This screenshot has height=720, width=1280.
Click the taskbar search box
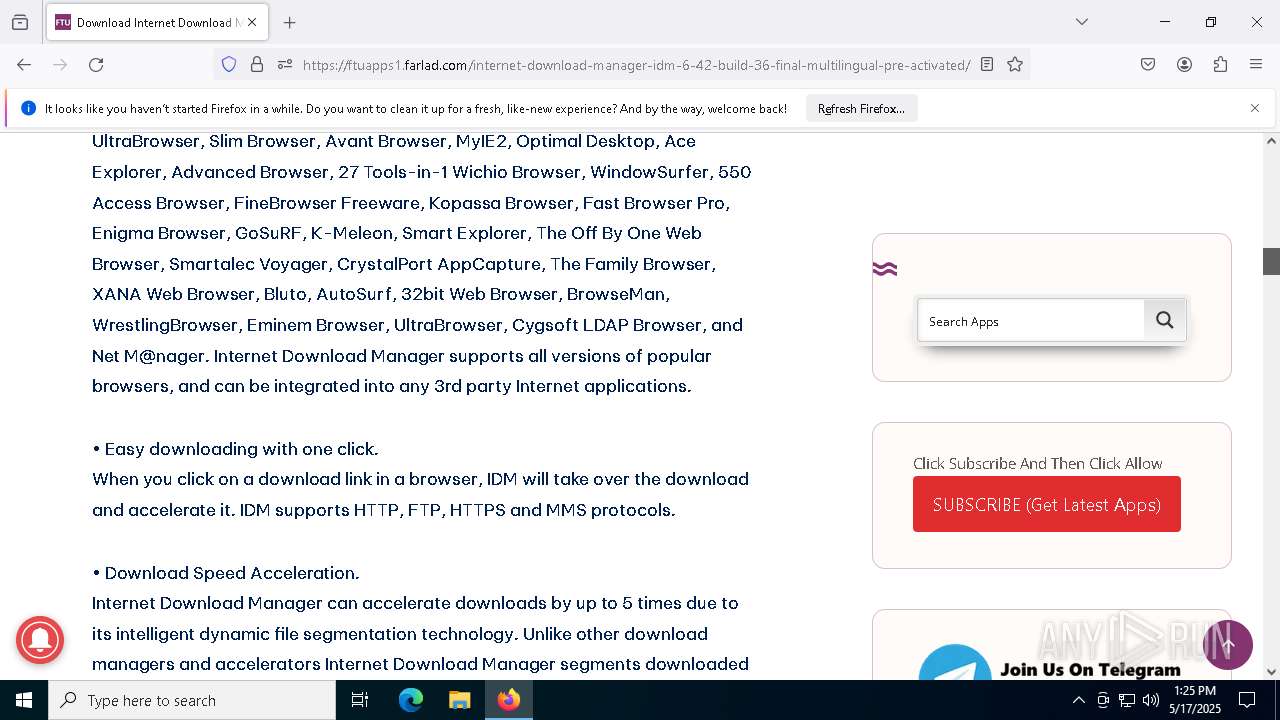[192, 700]
